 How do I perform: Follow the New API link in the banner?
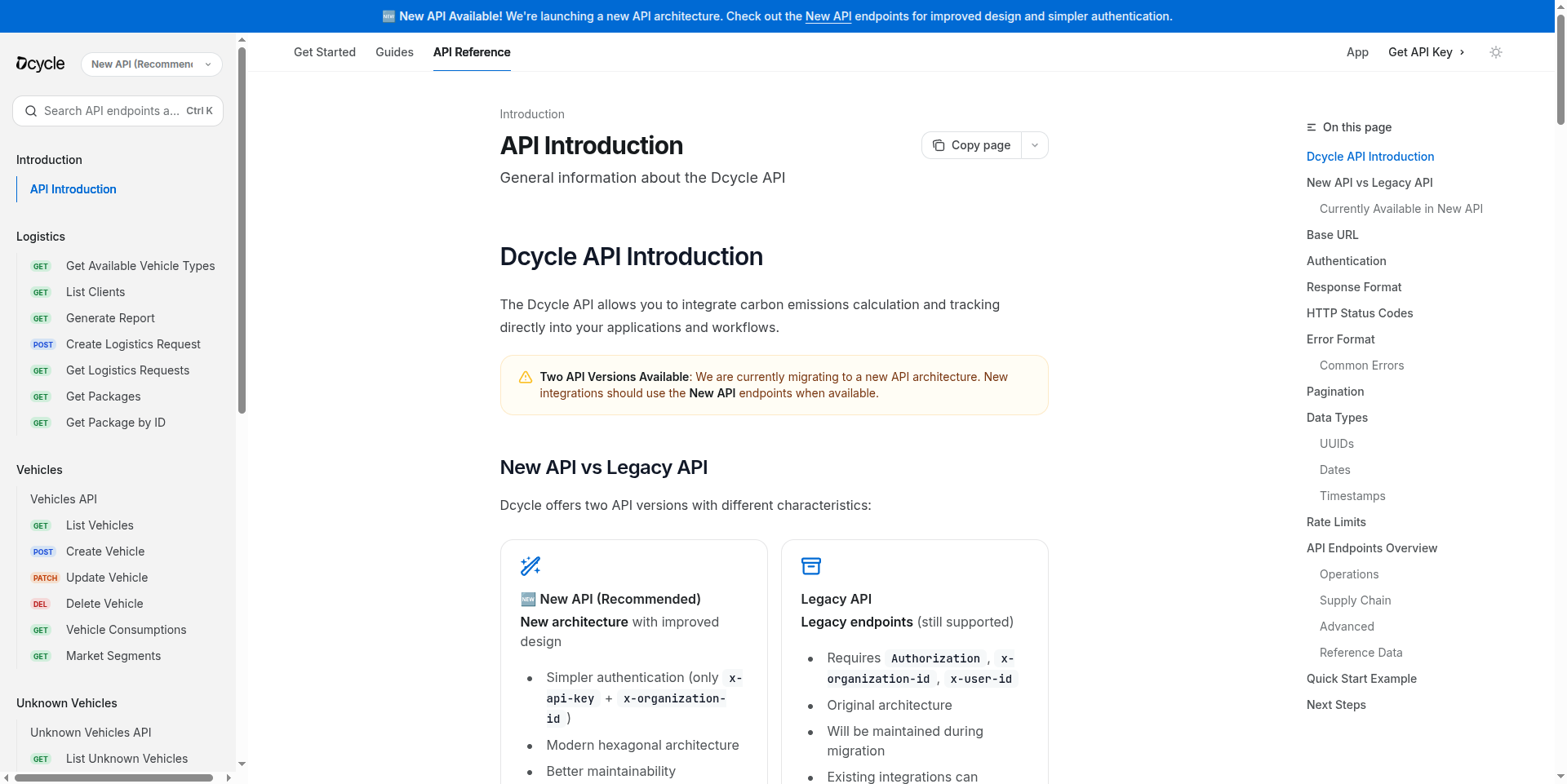coord(828,16)
